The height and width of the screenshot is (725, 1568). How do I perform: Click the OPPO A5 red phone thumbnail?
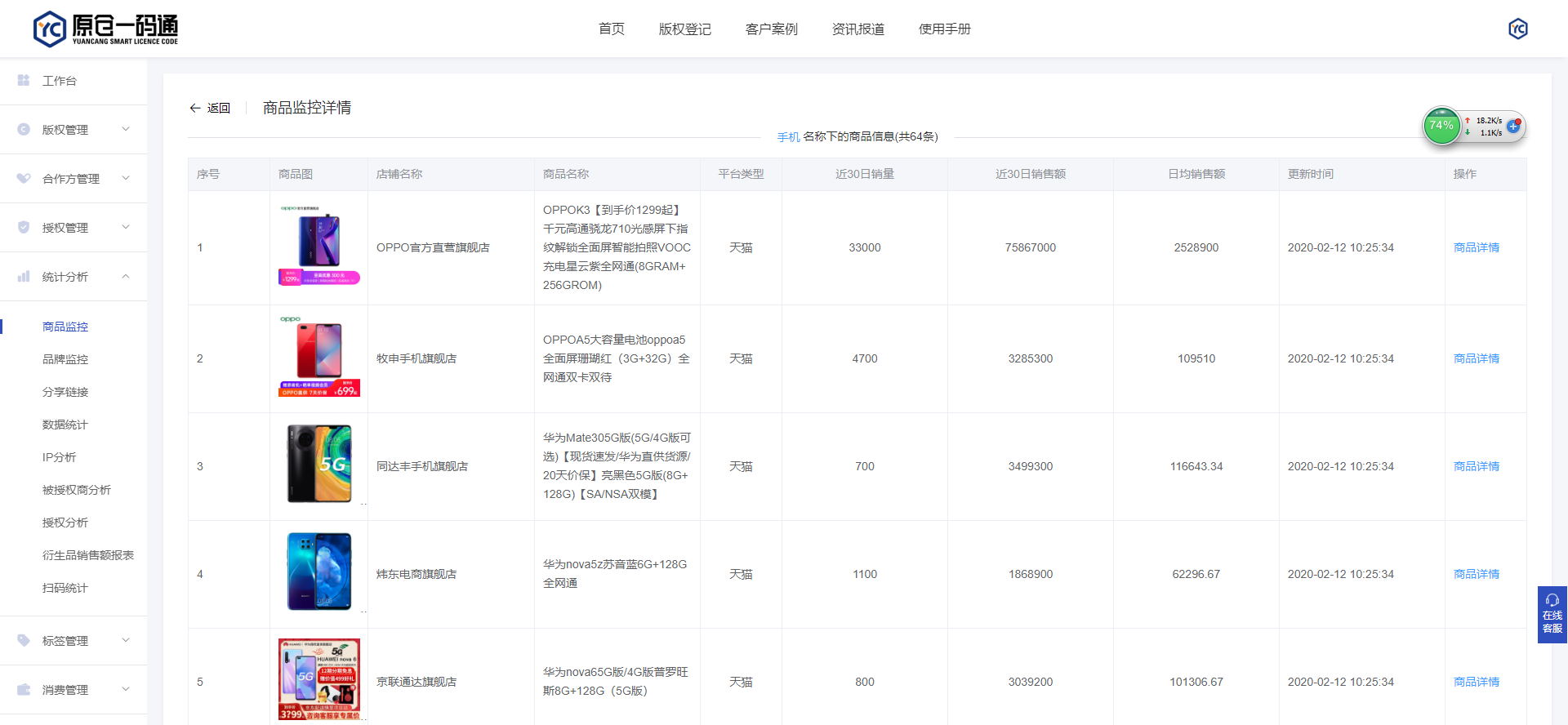click(319, 356)
